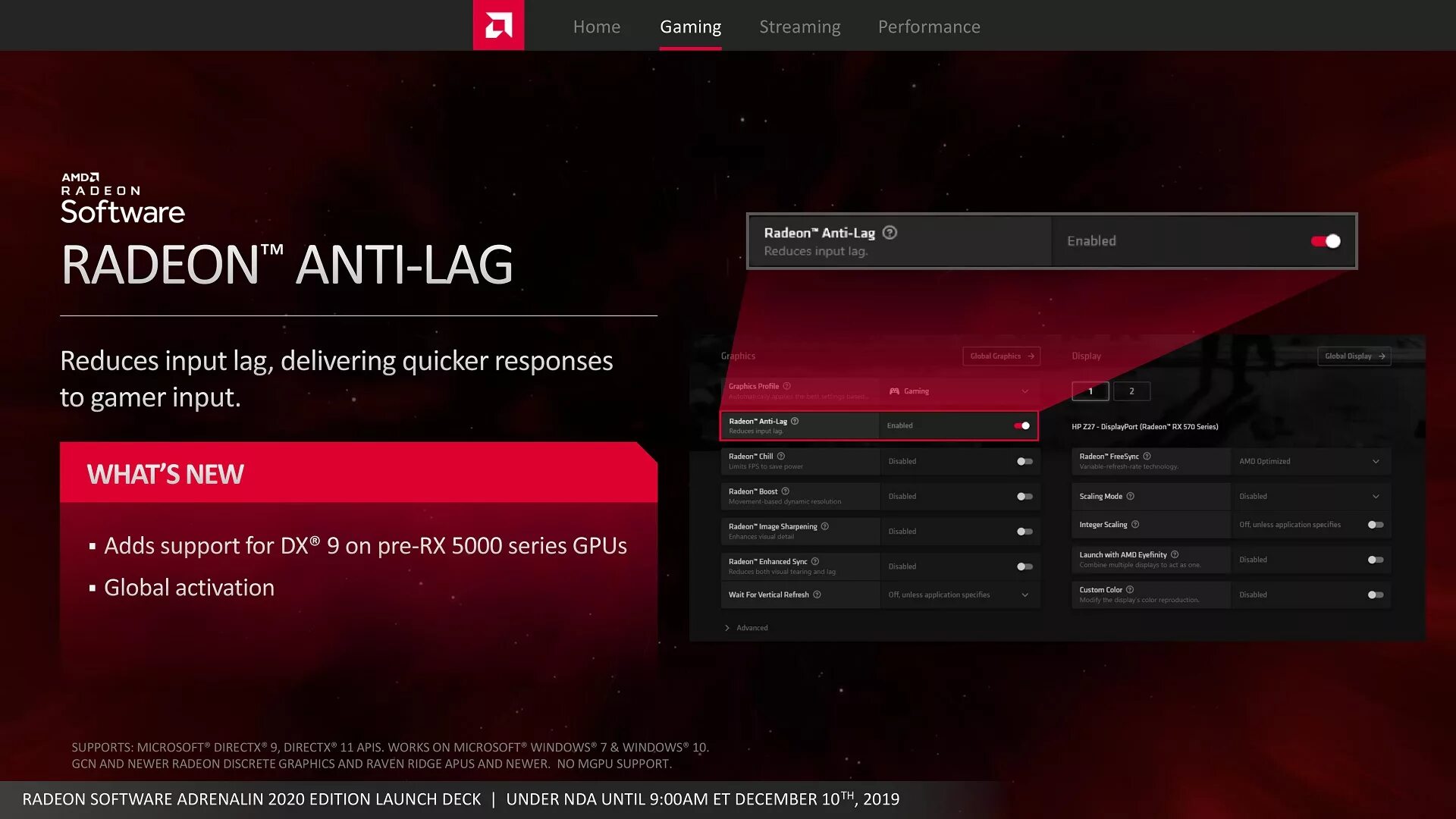
Task: Select display output monitor 1 button
Action: (x=1090, y=391)
